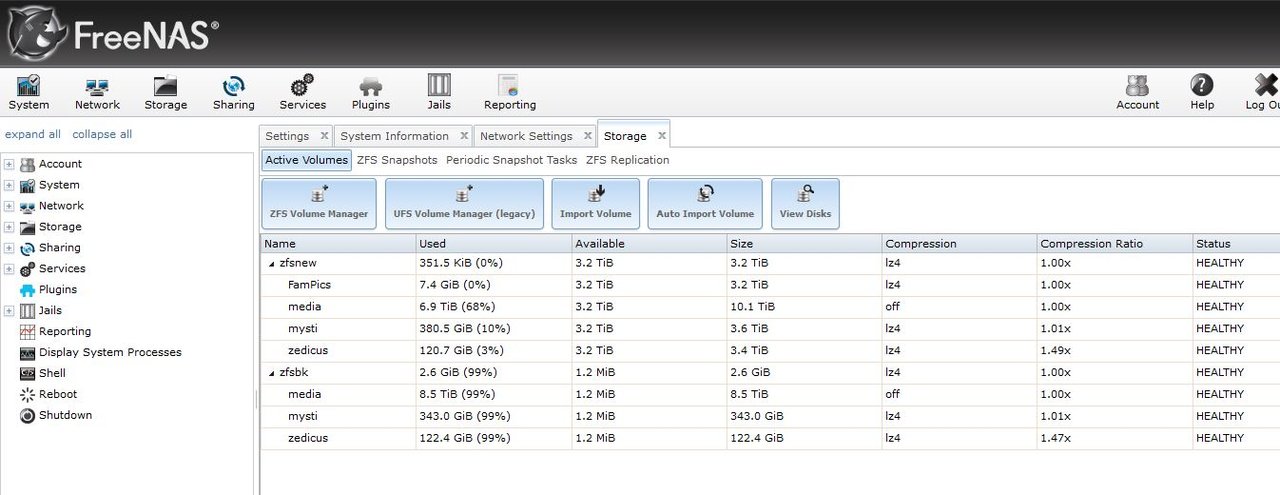The height and width of the screenshot is (495, 1280).
Task: Click the Sharing toolbar icon
Action: pos(233,92)
